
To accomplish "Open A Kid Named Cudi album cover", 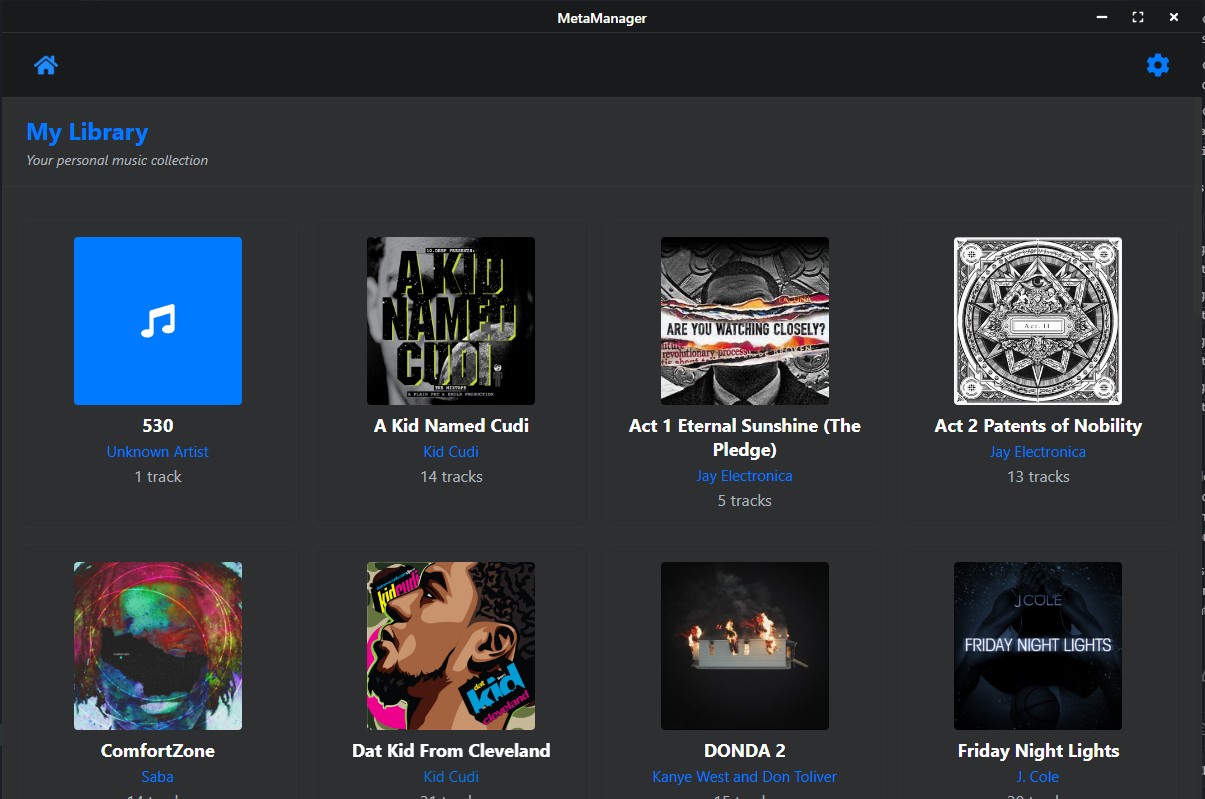I will coord(451,321).
